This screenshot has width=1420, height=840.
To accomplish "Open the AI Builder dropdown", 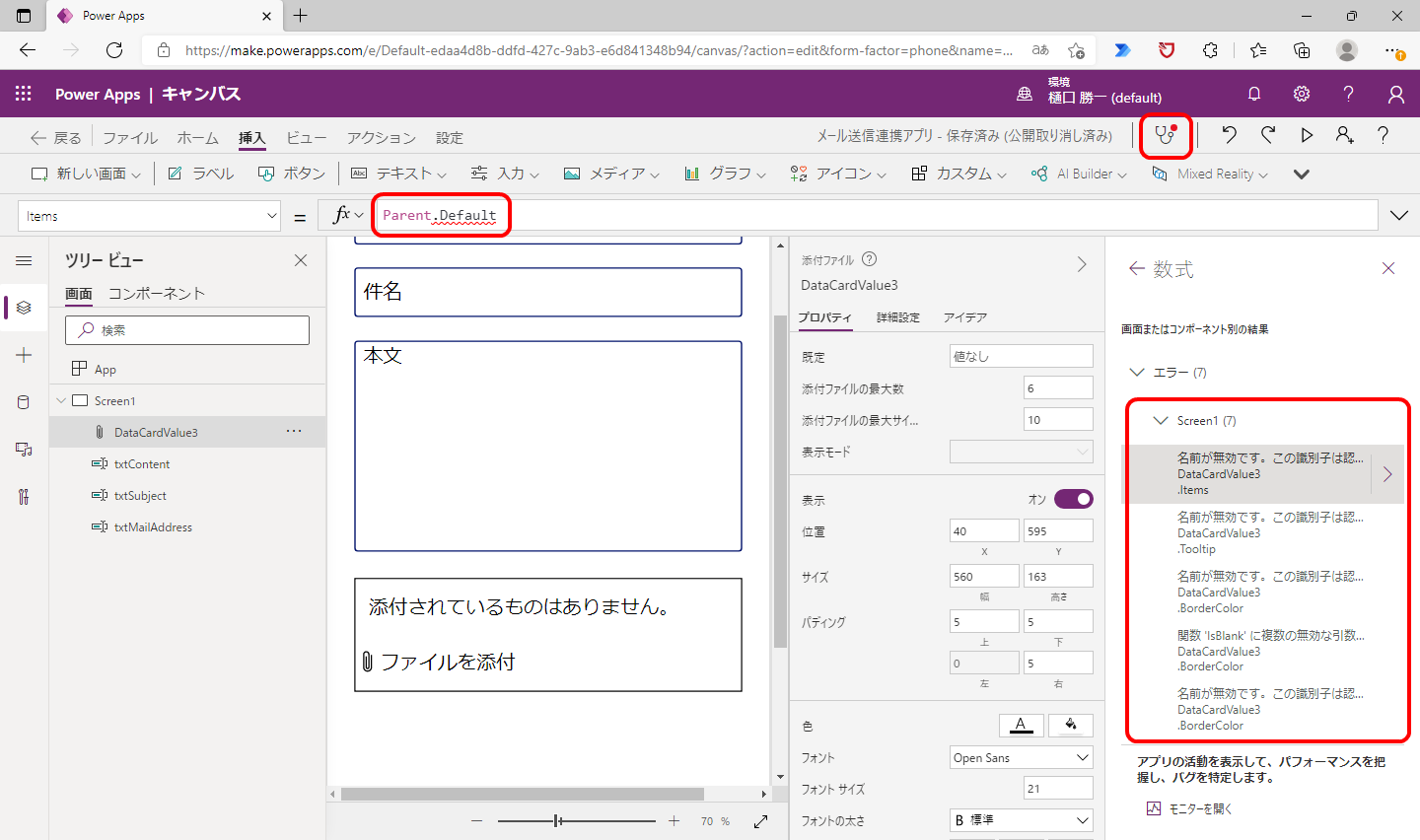I will pyautogui.click(x=1079, y=174).
